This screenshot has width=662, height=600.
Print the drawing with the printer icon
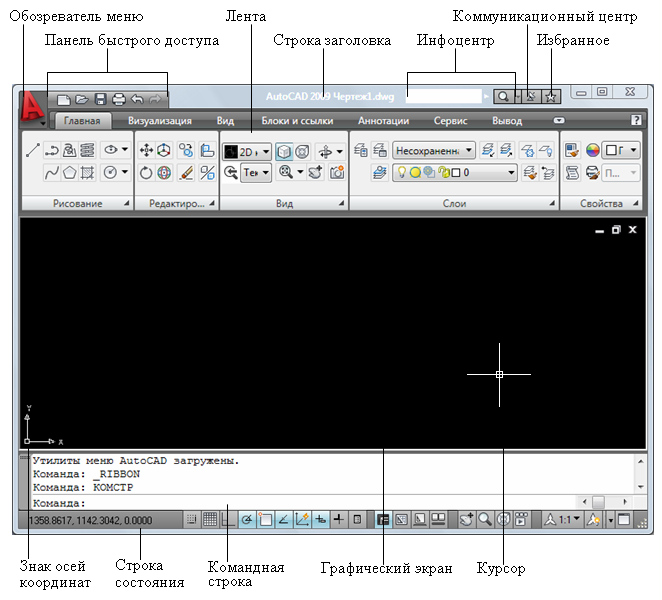click(x=119, y=100)
